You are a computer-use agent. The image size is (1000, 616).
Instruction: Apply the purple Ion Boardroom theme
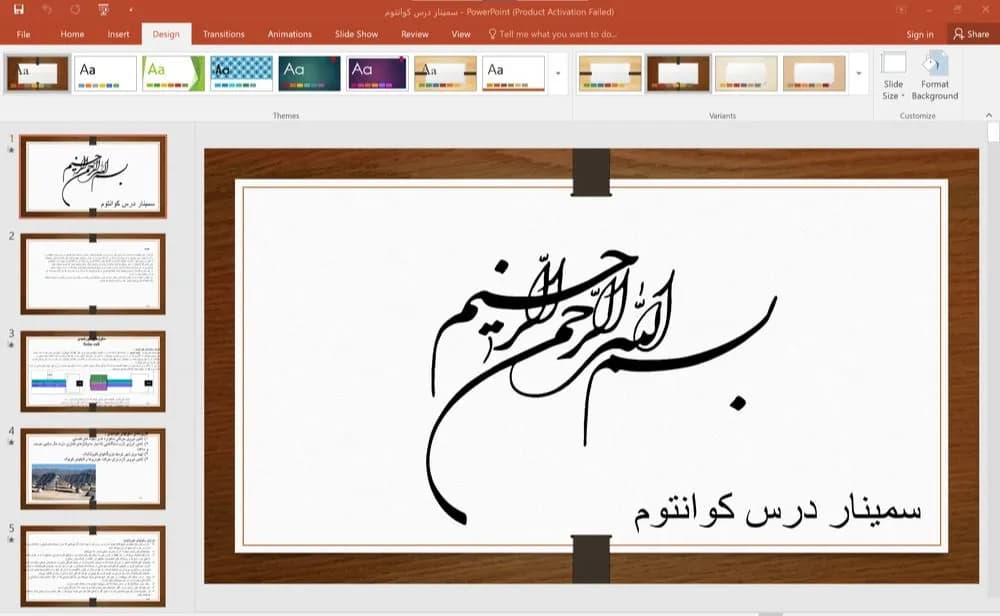point(377,73)
